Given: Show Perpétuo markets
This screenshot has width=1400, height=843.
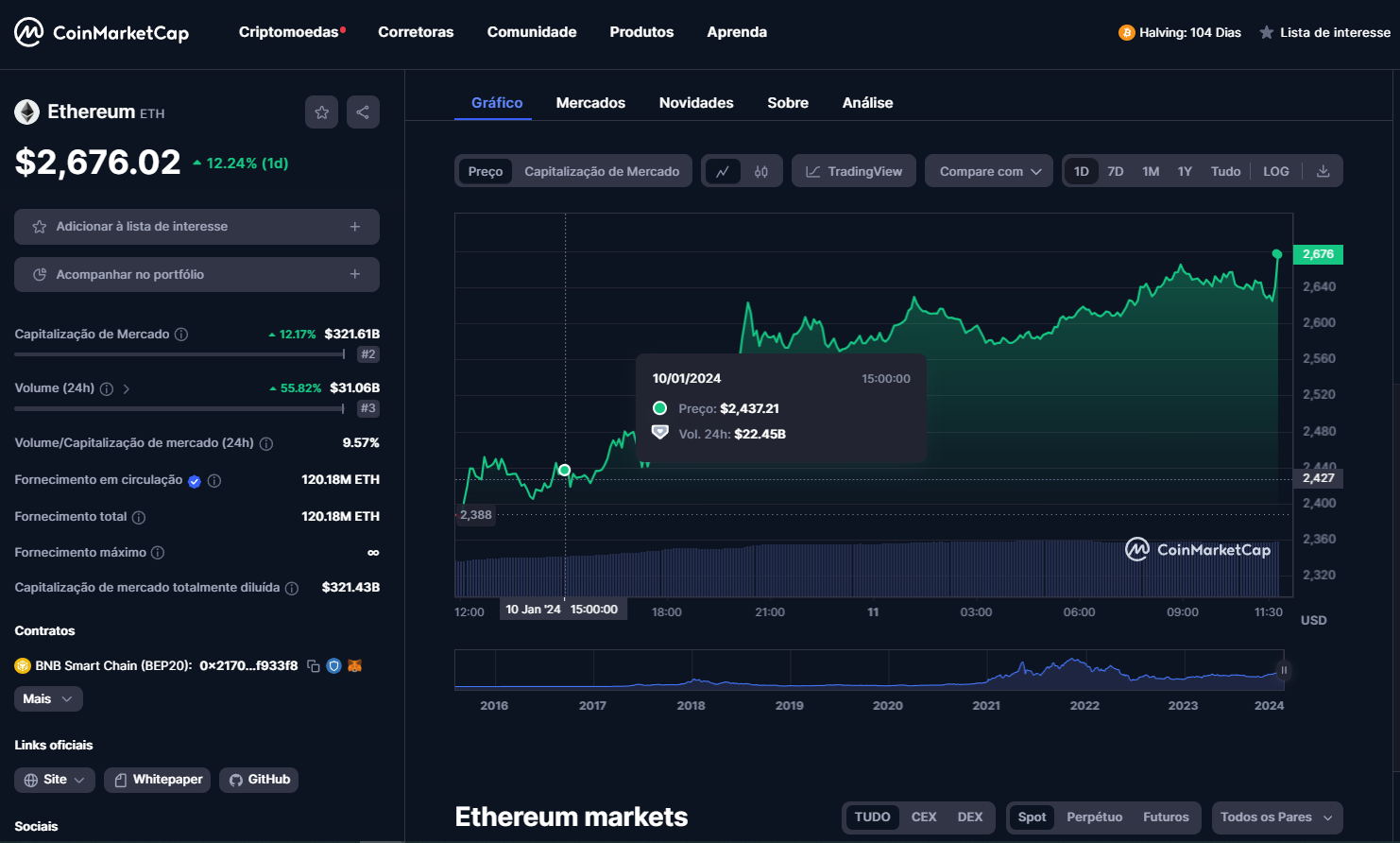Looking at the screenshot, I should 1095,817.
